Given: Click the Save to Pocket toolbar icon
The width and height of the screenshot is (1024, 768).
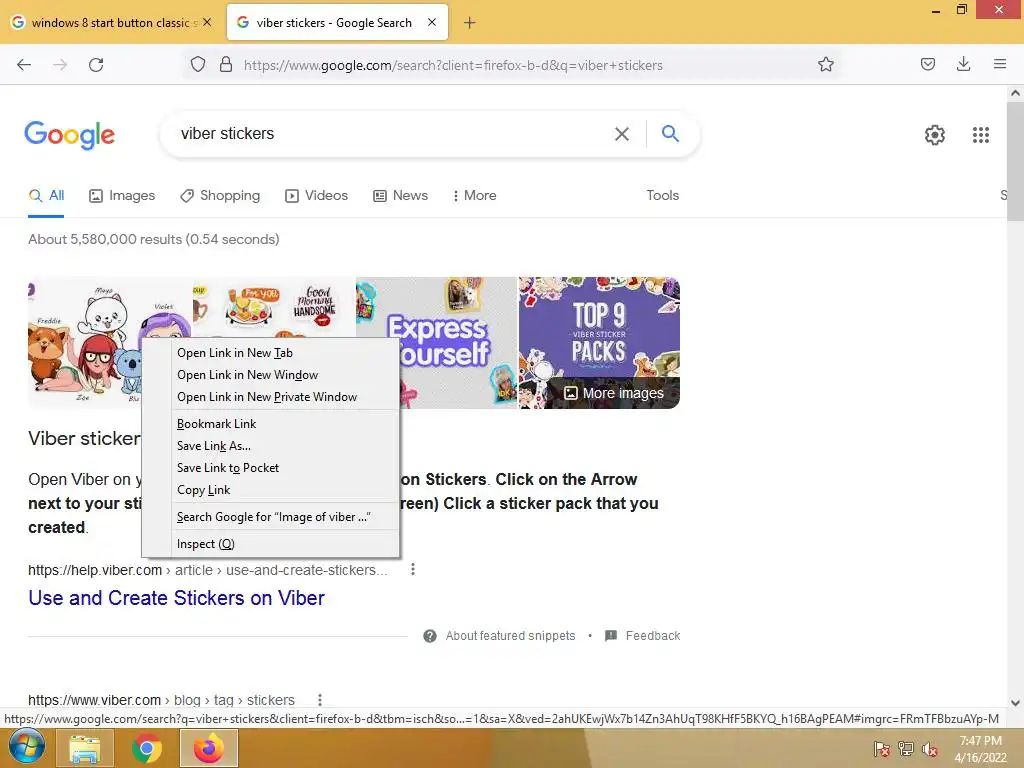Looking at the screenshot, I should [x=927, y=65].
